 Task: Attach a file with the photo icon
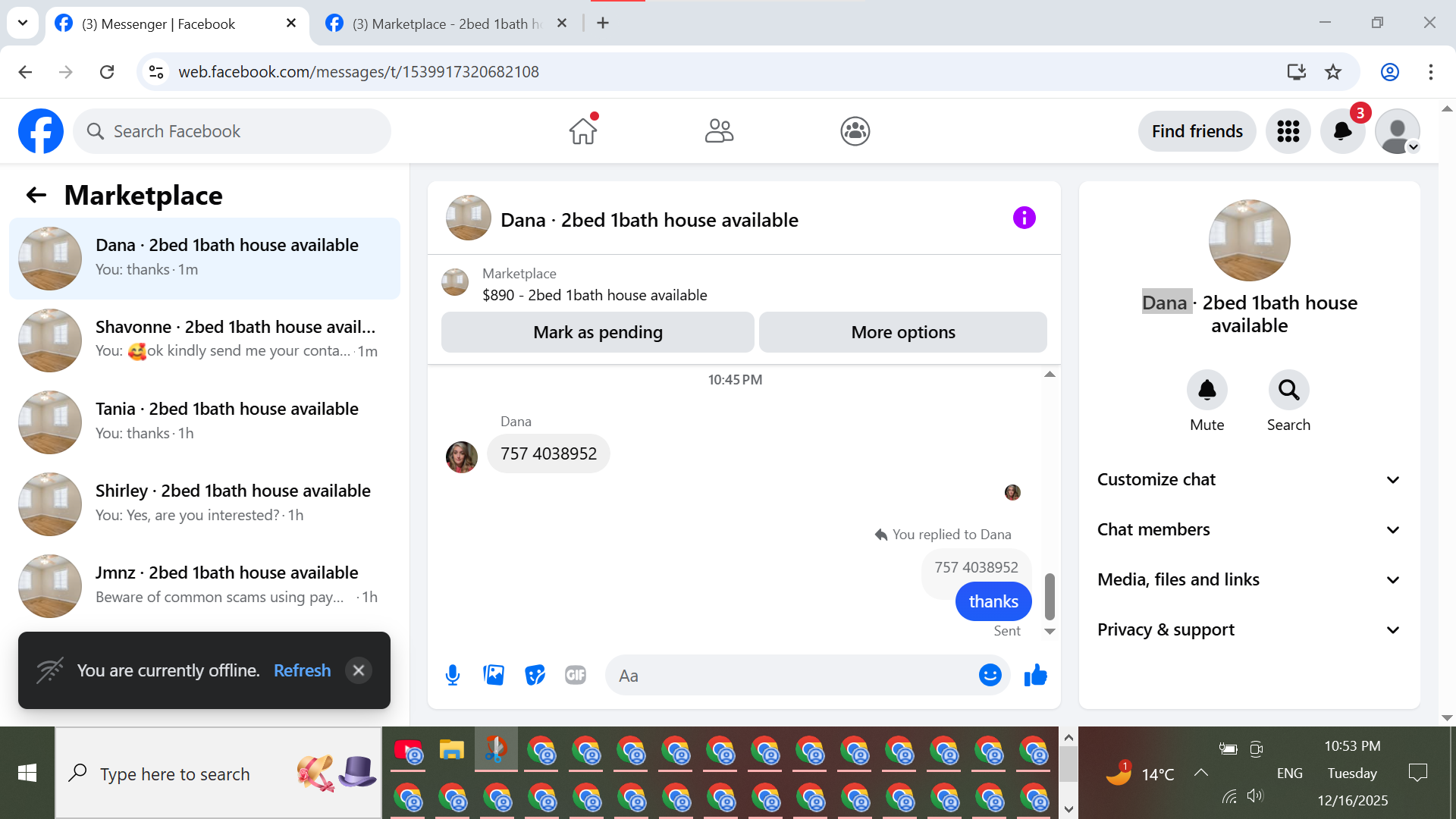494,675
